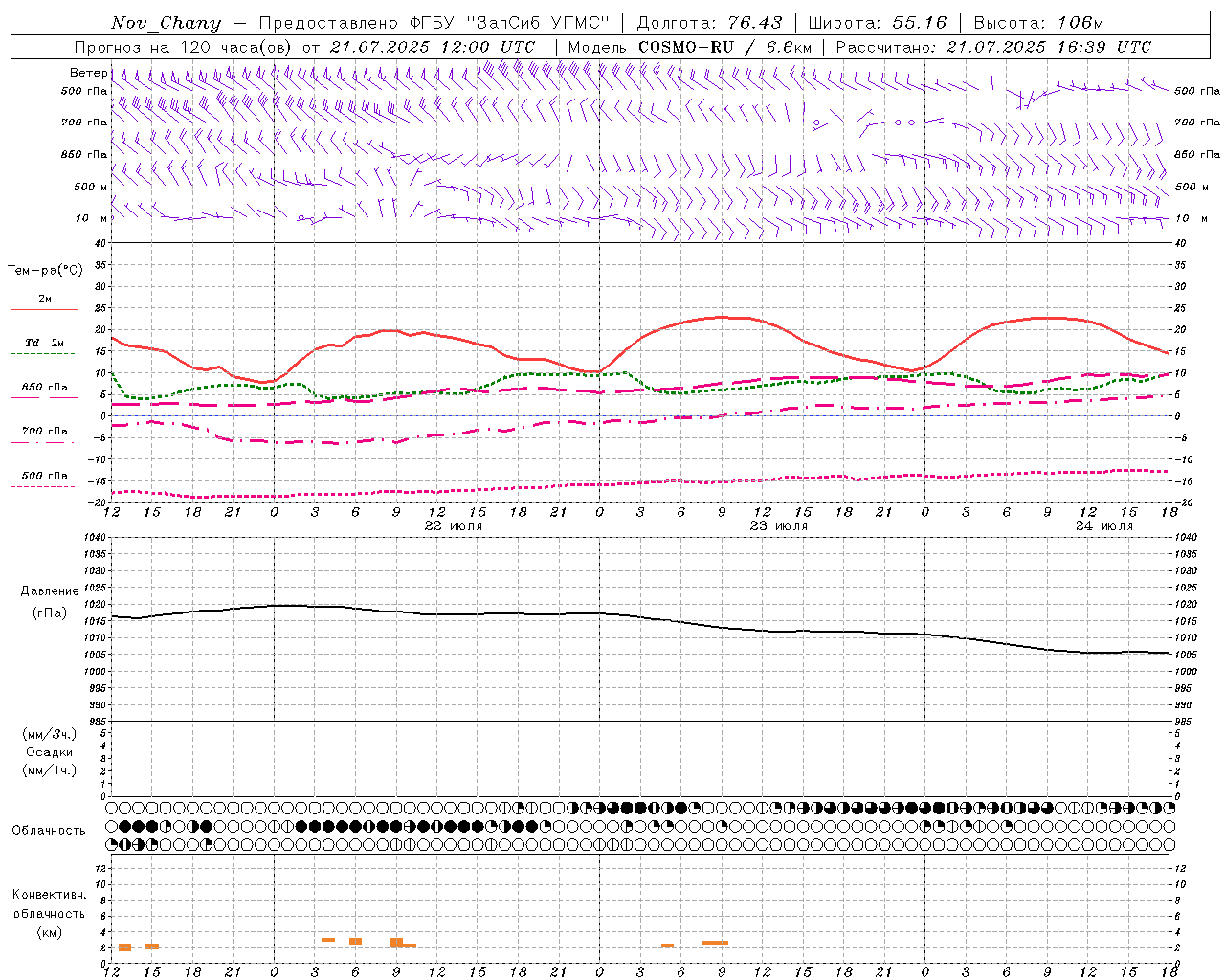This screenshot has width=1225, height=980.
Task: Click the 'Давление' pressure panel label
Action: coord(50,591)
